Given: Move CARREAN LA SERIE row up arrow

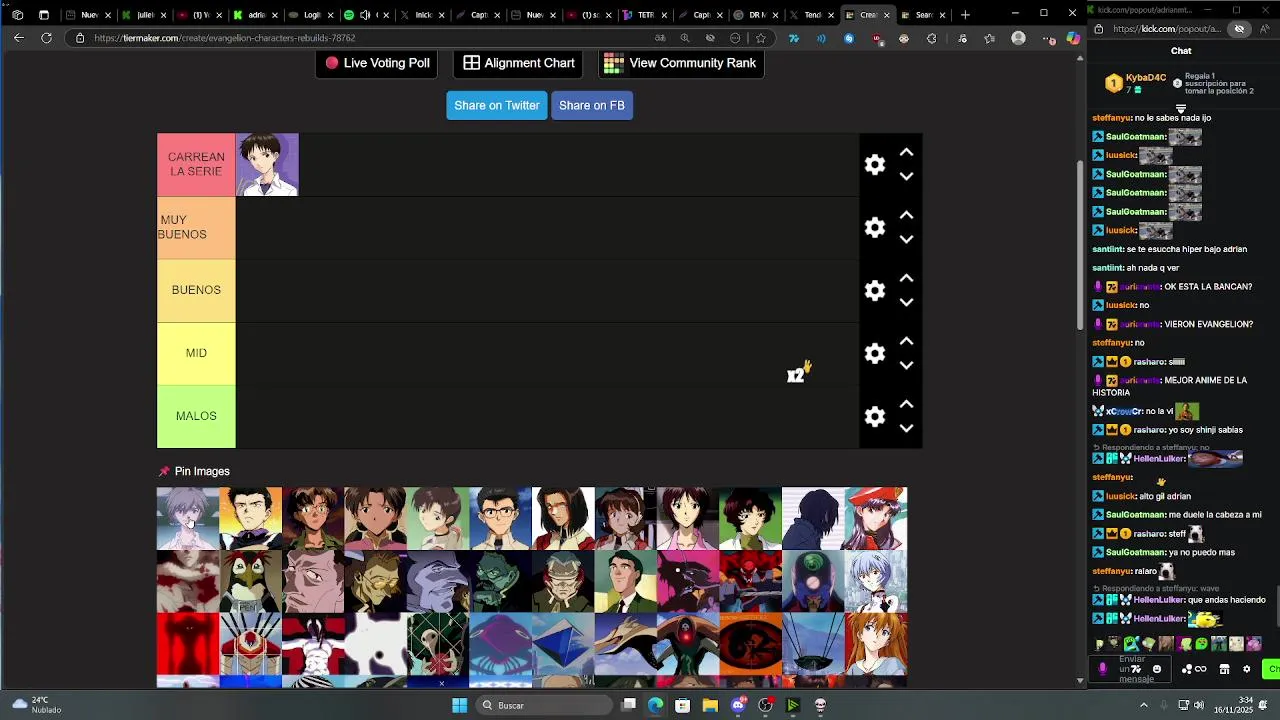Looking at the screenshot, I should 906,153.
